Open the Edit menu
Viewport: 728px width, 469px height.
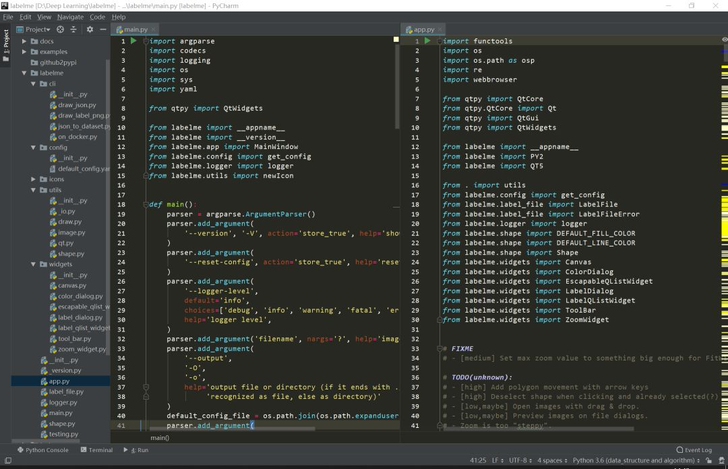pos(26,17)
